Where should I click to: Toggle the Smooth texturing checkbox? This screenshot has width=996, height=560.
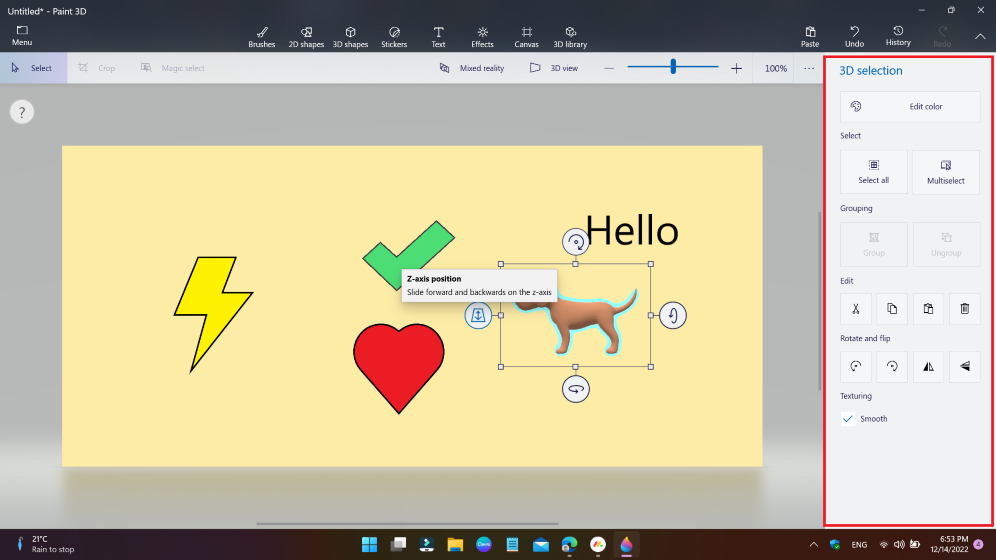tap(847, 418)
